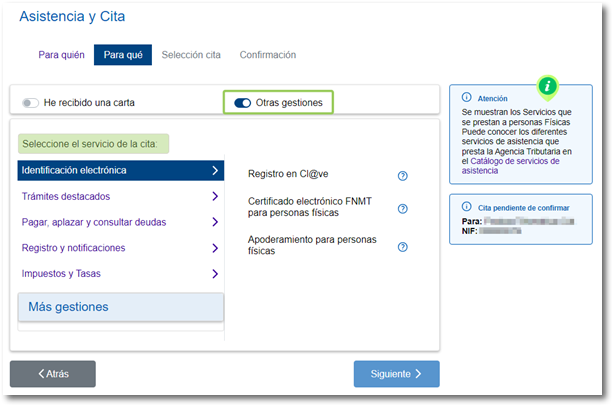This screenshot has height=406, width=613.
Task: Expand Registro y notificaciones category
Action: click(120, 248)
